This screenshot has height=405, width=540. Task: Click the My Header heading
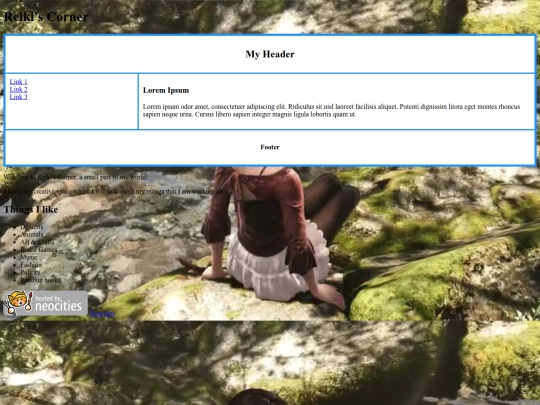[x=270, y=54]
